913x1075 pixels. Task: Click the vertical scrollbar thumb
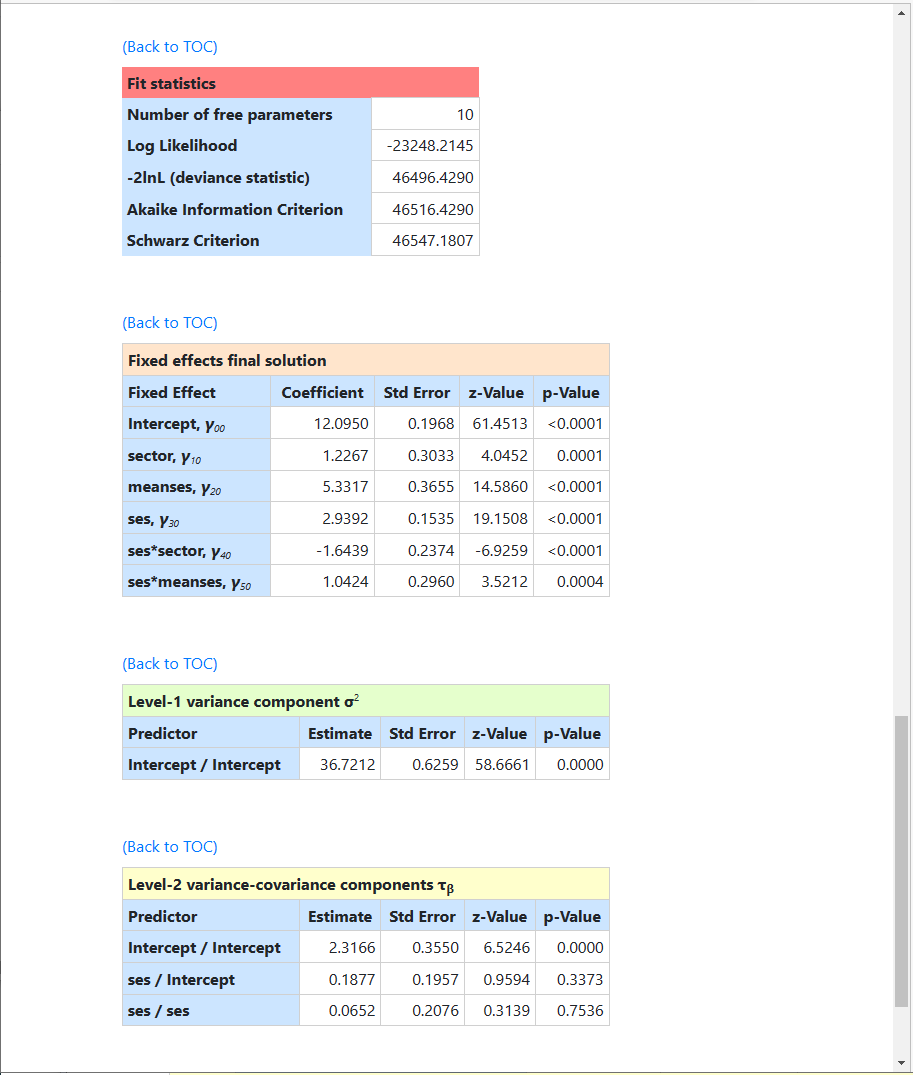click(903, 860)
